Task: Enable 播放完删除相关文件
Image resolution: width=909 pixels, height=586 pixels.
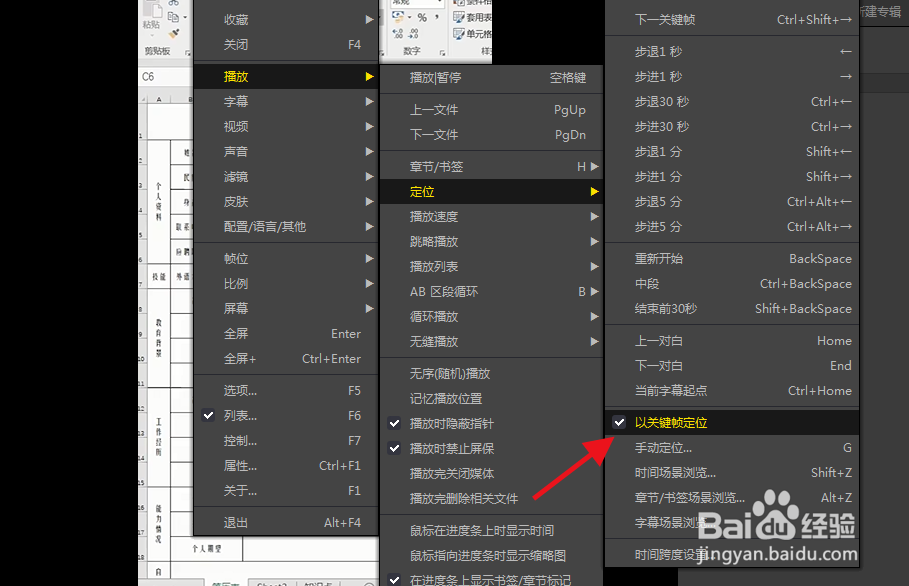Action: coord(492,498)
